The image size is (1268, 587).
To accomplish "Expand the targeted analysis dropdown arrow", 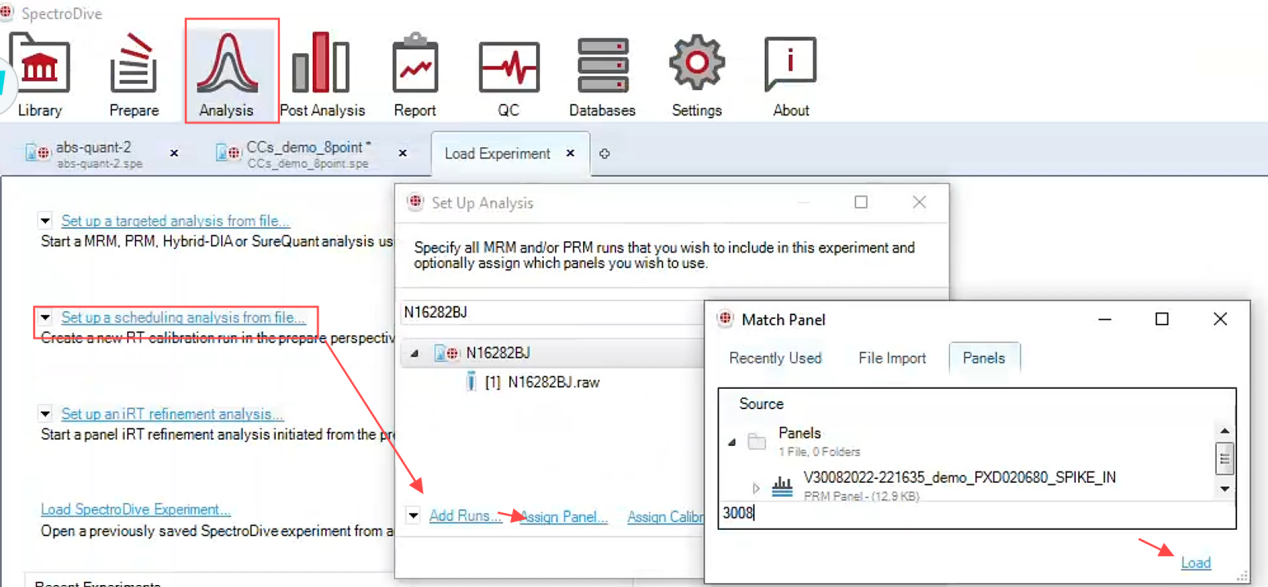I will [46, 221].
